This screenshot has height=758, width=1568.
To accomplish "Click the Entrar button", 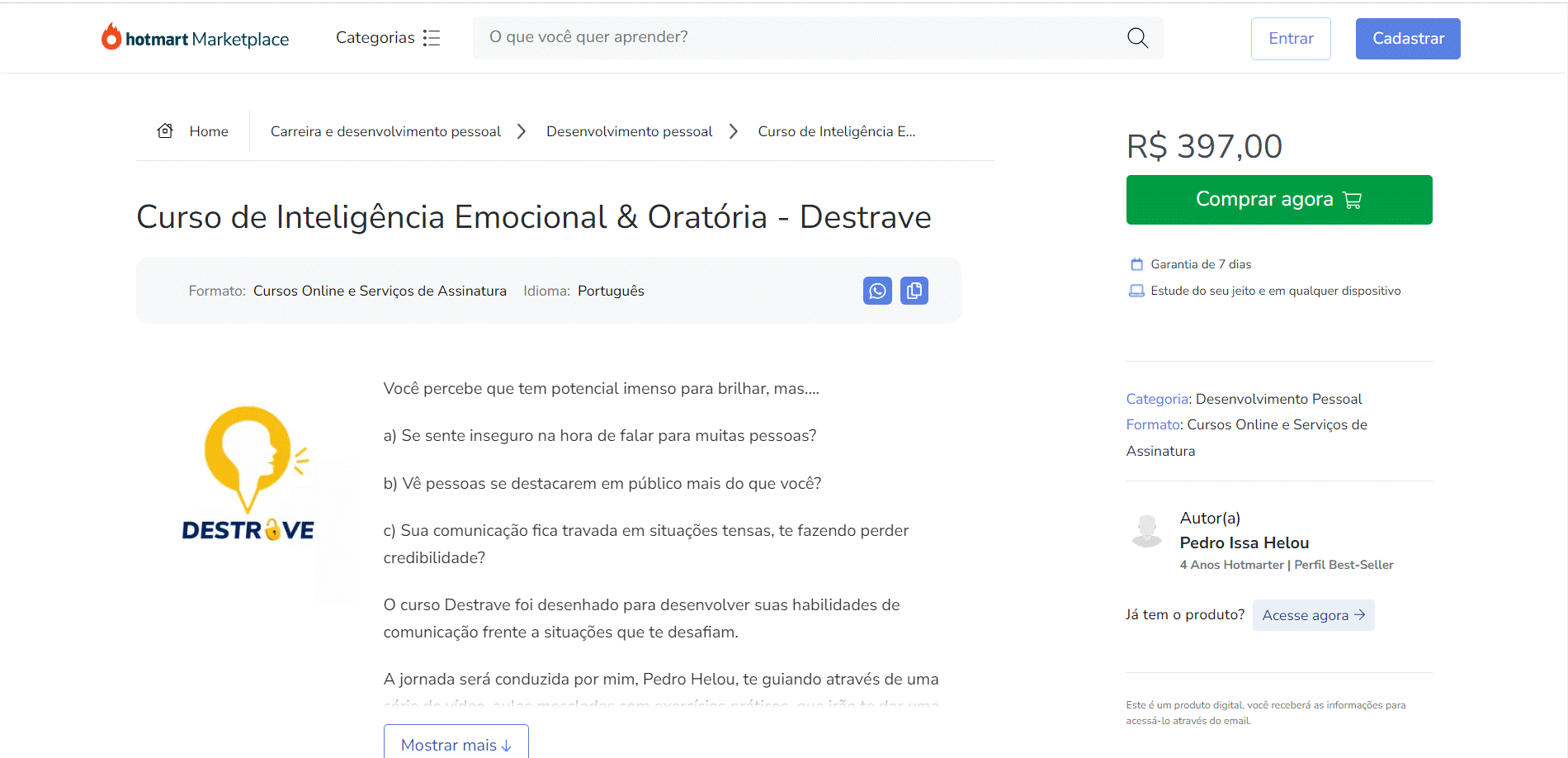I will (1291, 39).
